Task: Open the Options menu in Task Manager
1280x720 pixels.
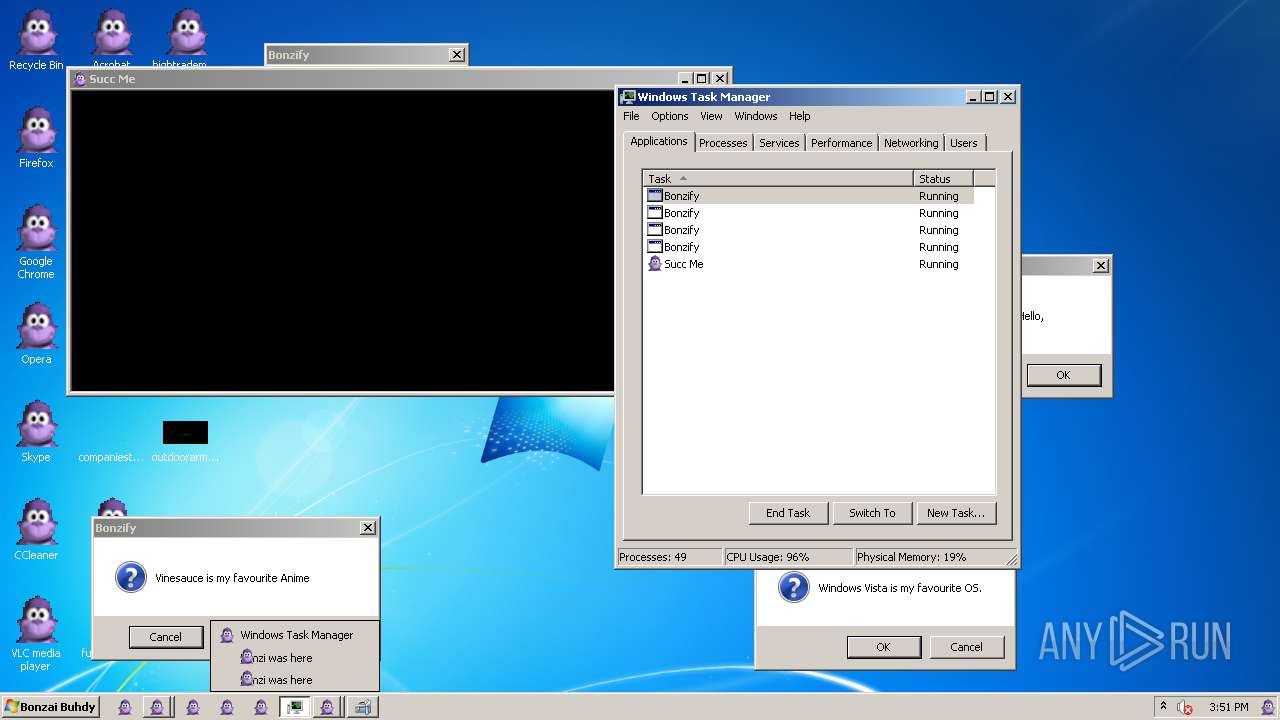Action: (670, 116)
